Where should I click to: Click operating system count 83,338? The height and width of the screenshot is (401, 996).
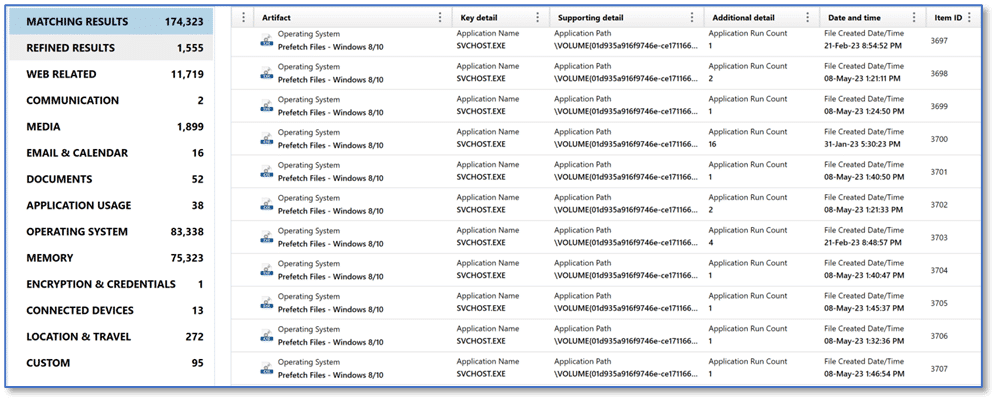187,232
